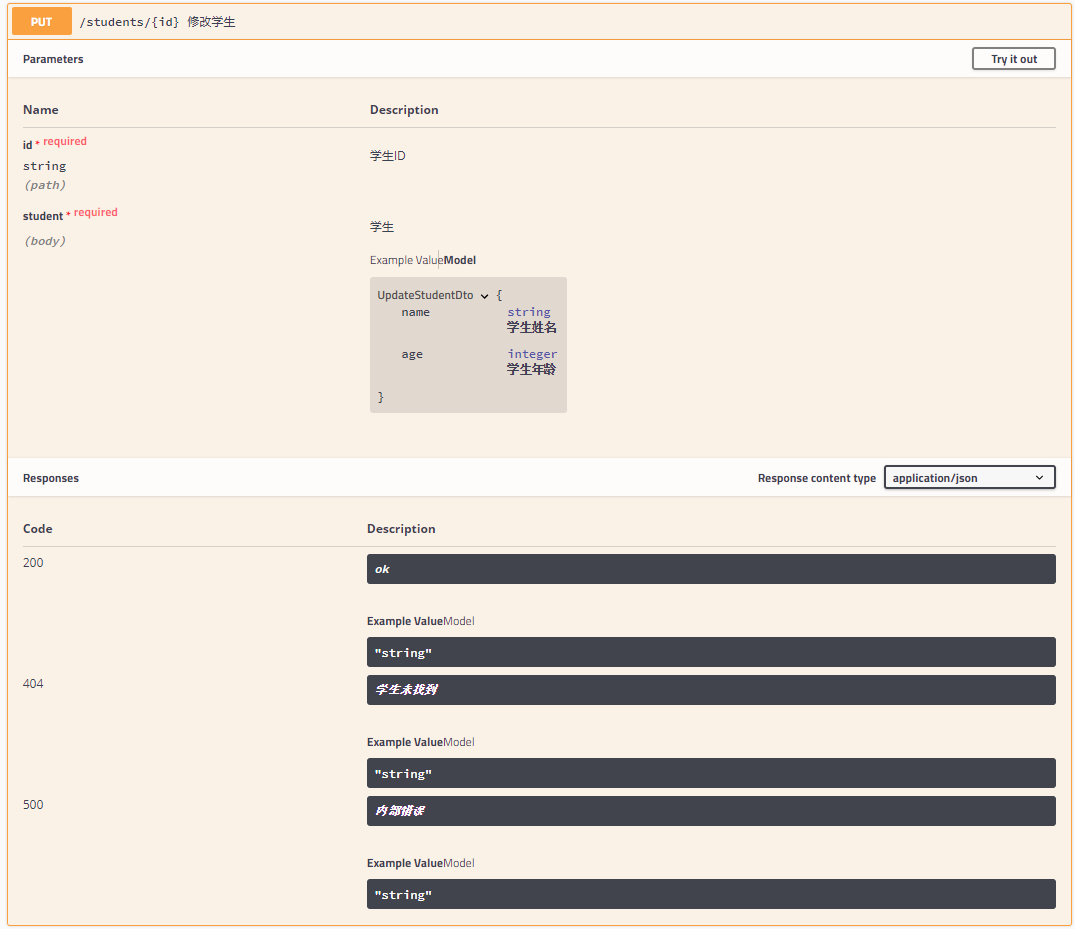This screenshot has height=929, width=1075.
Task: Collapse the UpdateStudentDto model chevron
Action: (484, 295)
